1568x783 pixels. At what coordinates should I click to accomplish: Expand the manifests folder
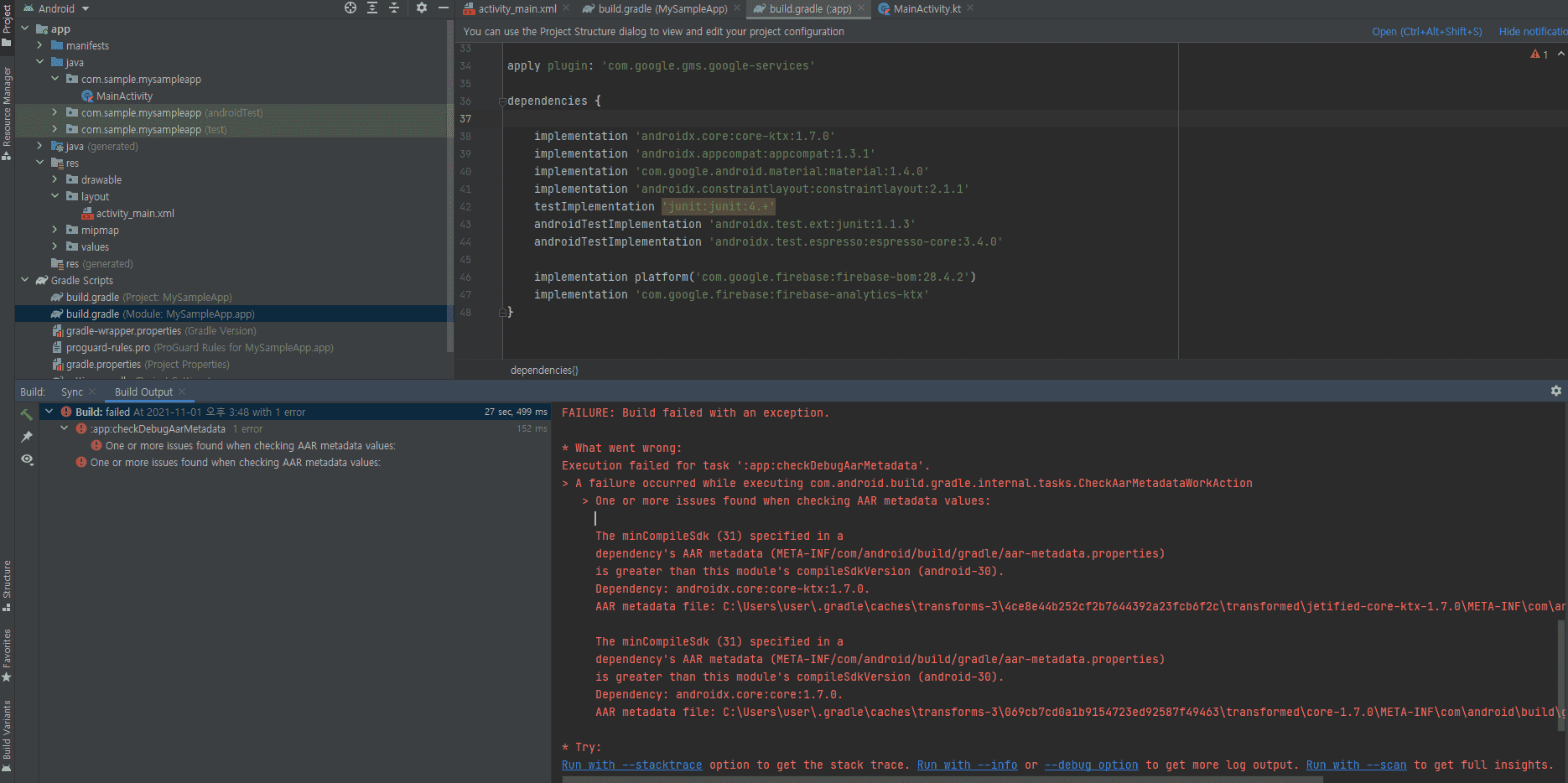[39, 45]
